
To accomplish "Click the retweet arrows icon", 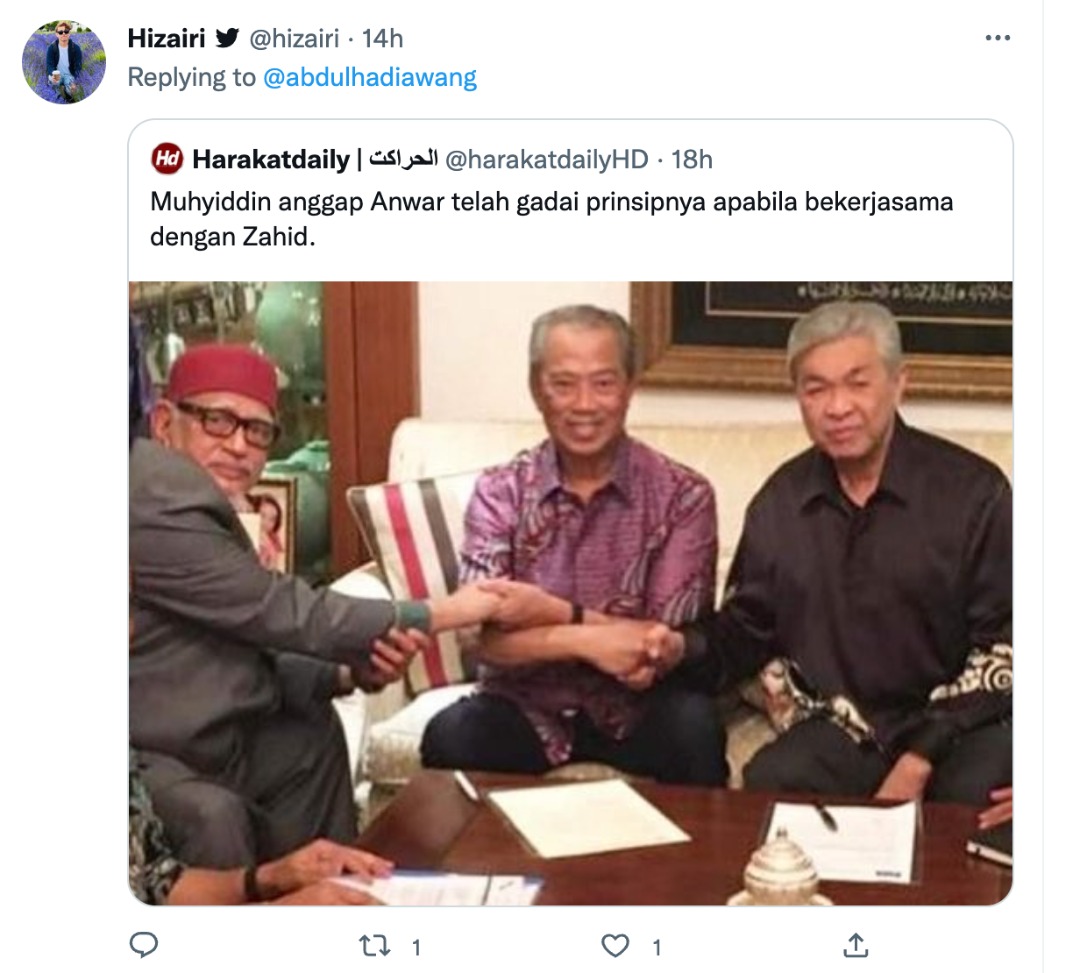I will click(375, 946).
